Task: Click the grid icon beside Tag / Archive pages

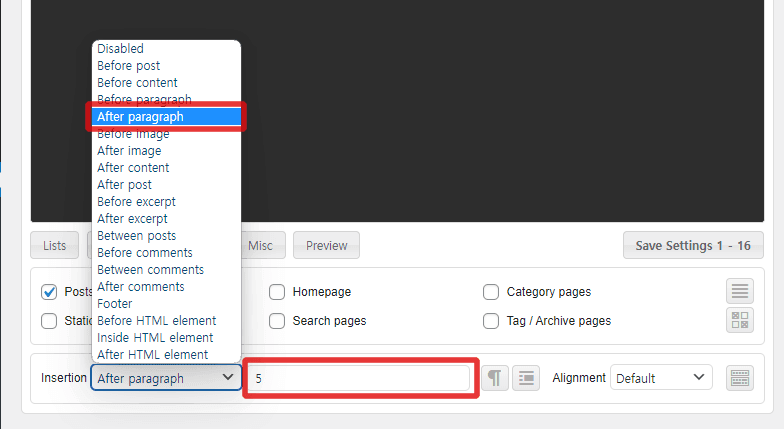Action: point(740,321)
